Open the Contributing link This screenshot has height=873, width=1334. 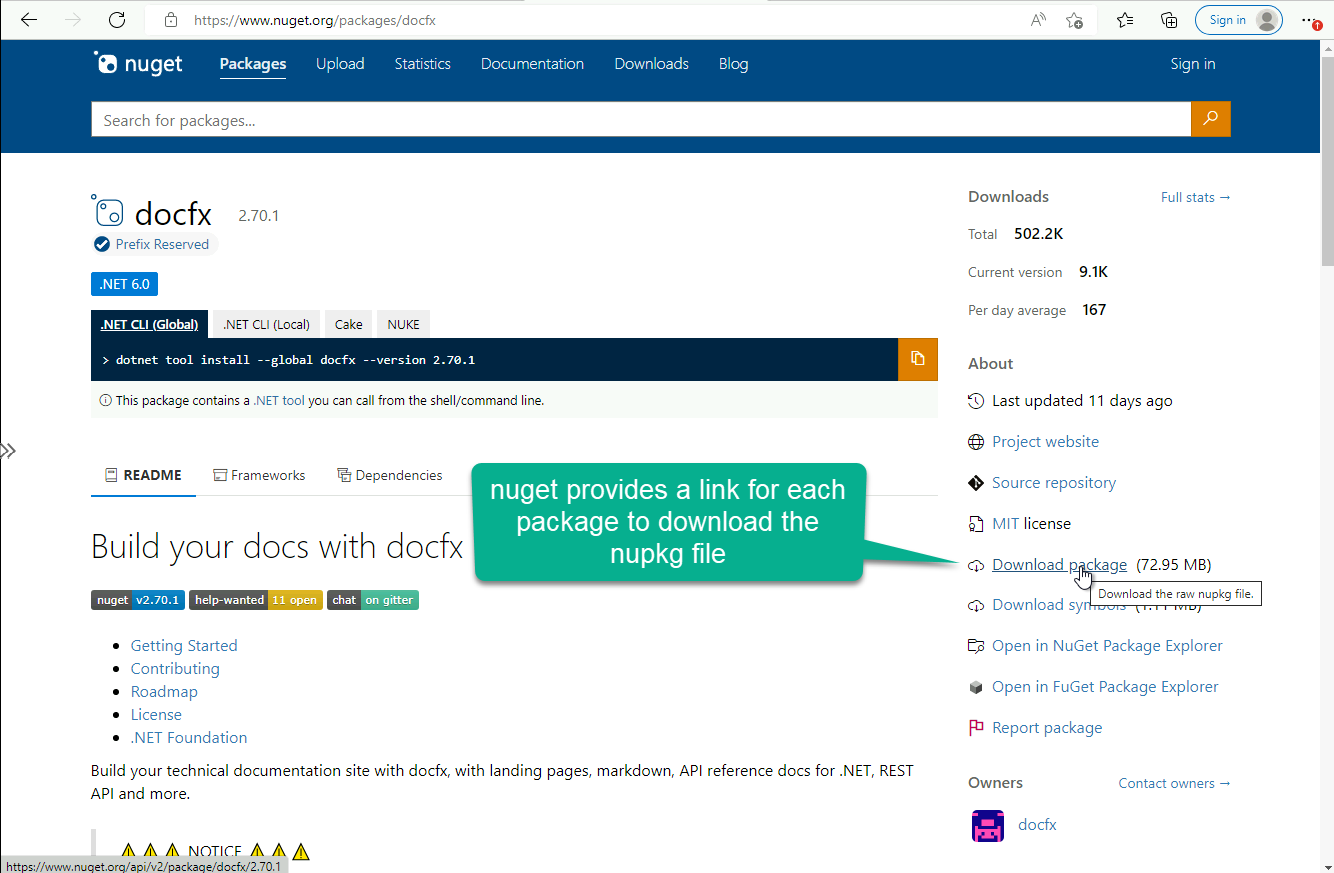pyautogui.click(x=175, y=669)
